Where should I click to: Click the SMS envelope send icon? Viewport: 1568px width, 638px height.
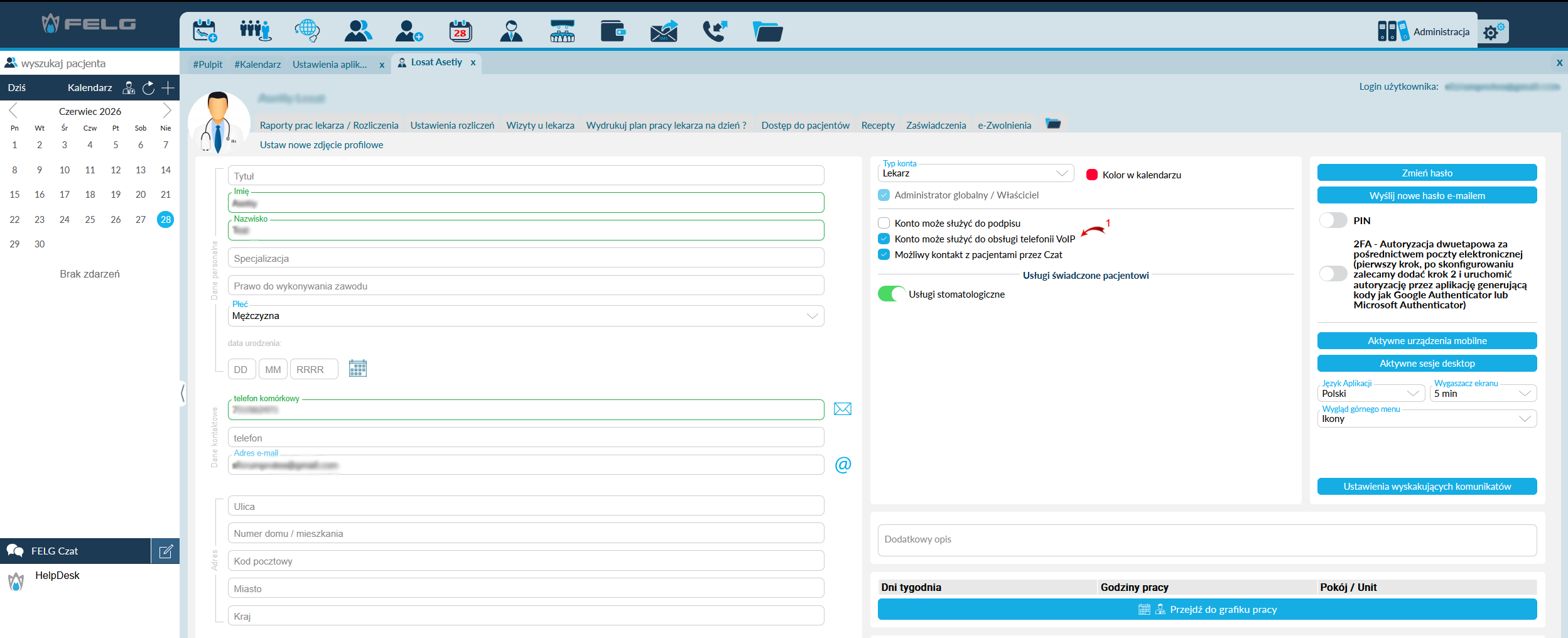(x=664, y=31)
